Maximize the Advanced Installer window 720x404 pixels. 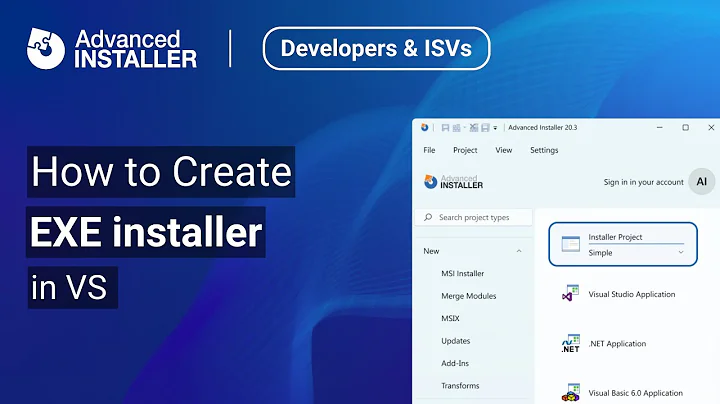pos(686,128)
